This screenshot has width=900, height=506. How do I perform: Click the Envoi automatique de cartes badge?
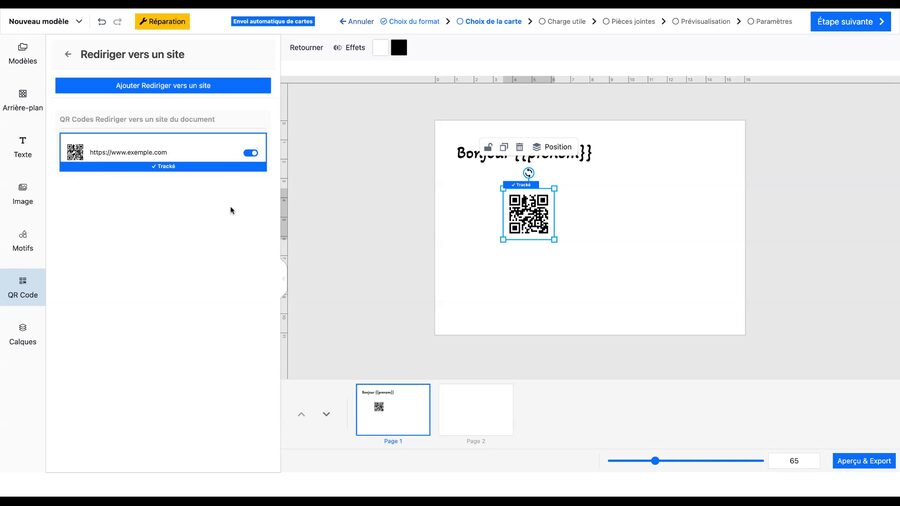(273, 21)
